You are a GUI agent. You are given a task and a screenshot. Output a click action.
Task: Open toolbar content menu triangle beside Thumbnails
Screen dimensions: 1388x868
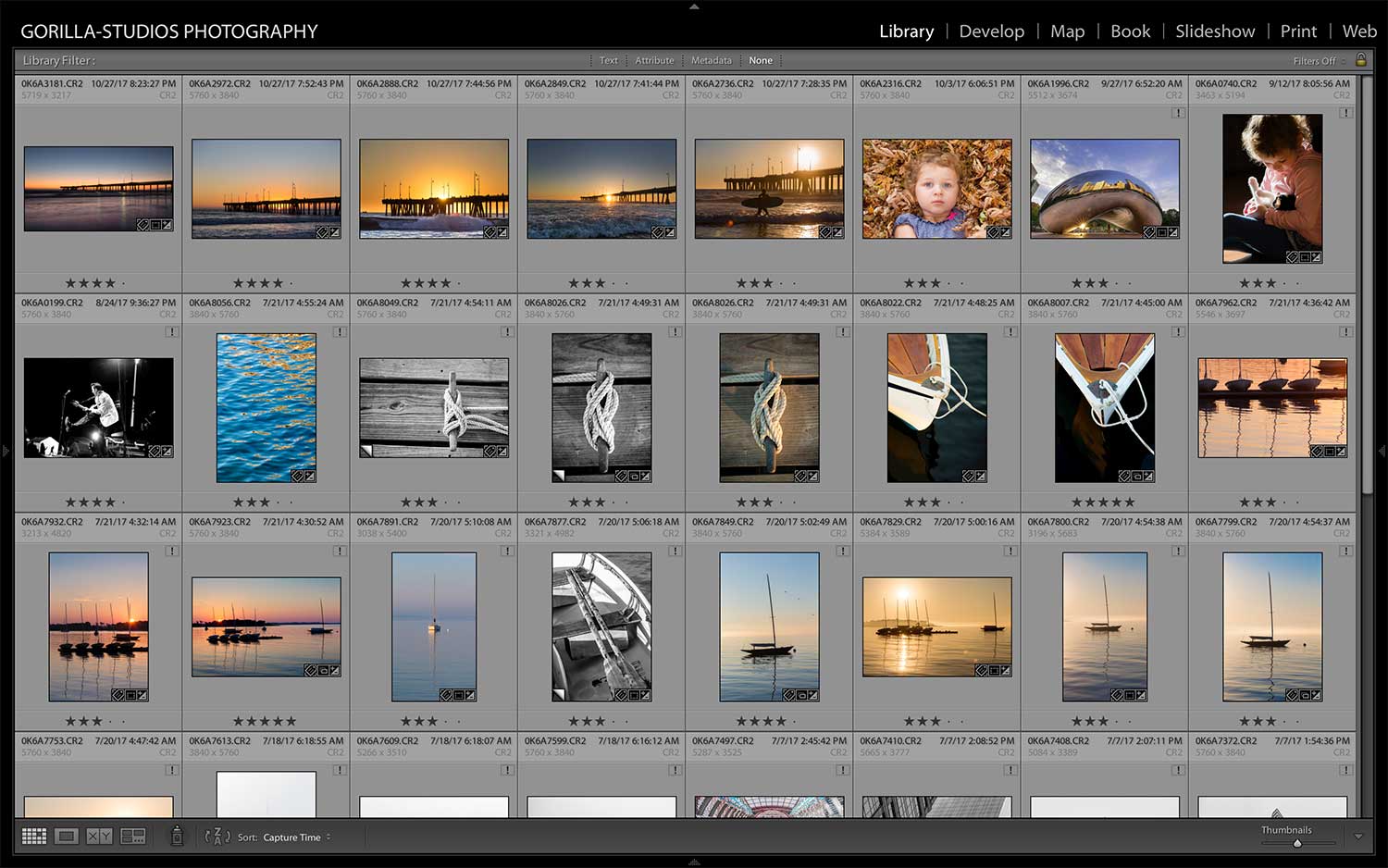coord(1358,837)
